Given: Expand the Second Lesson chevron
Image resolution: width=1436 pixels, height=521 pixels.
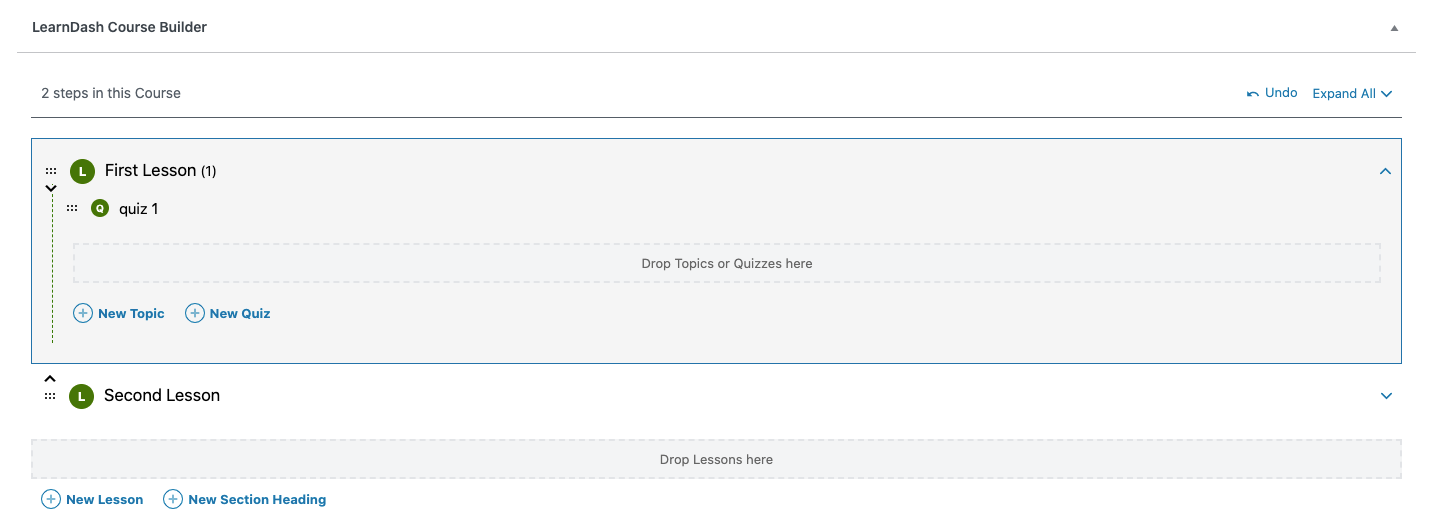Looking at the screenshot, I should click(x=1386, y=396).
